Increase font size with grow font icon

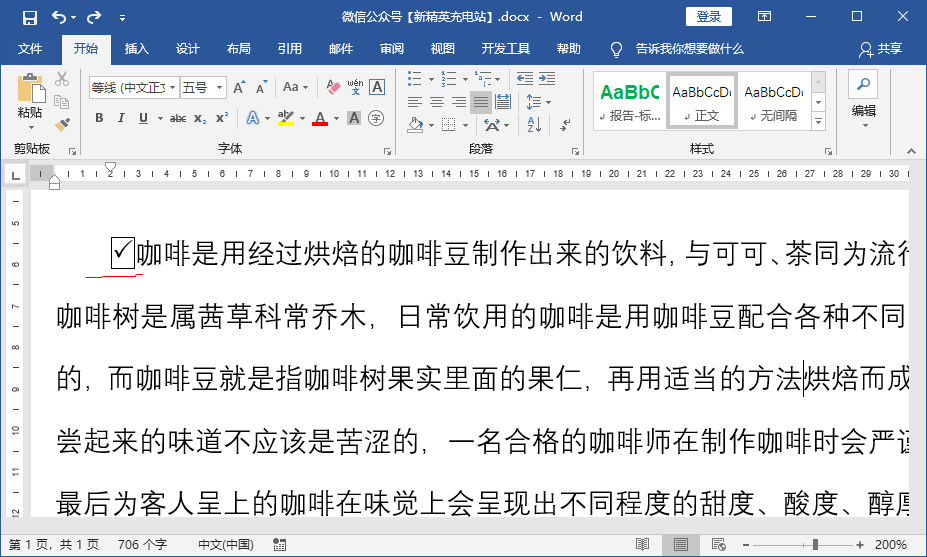tap(239, 88)
